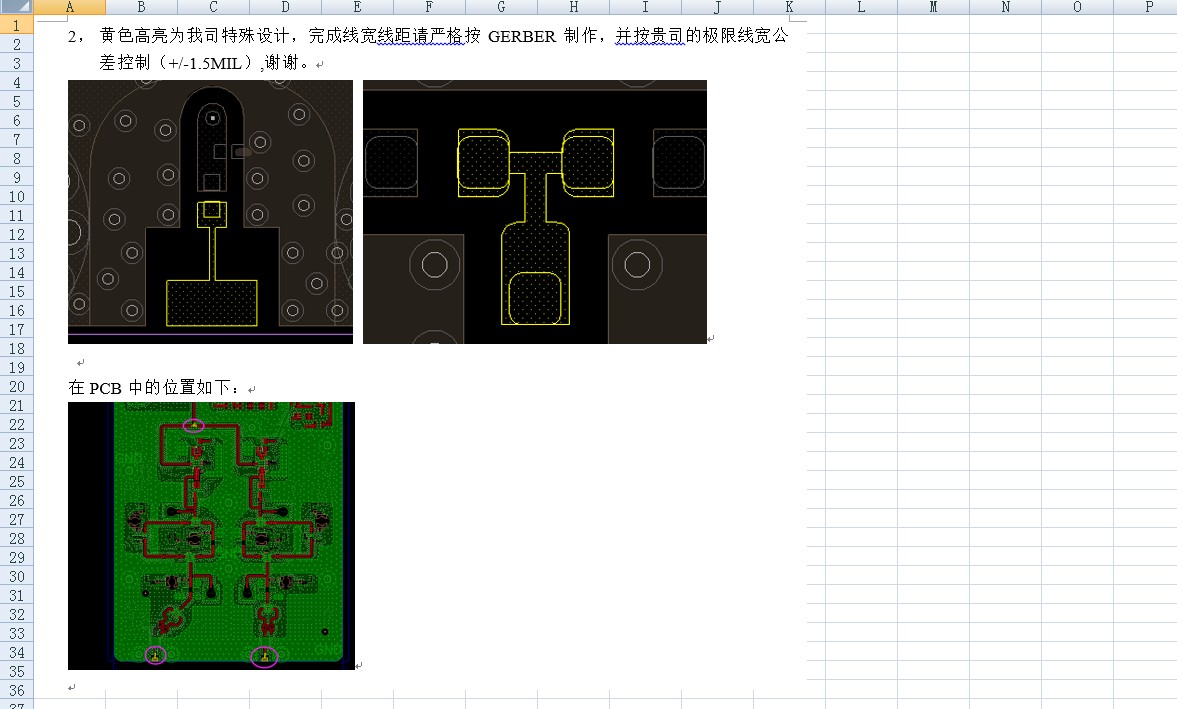The width and height of the screenshot is (1177, 709).
Task: Select row 36 header
Action: click(17, 690)
